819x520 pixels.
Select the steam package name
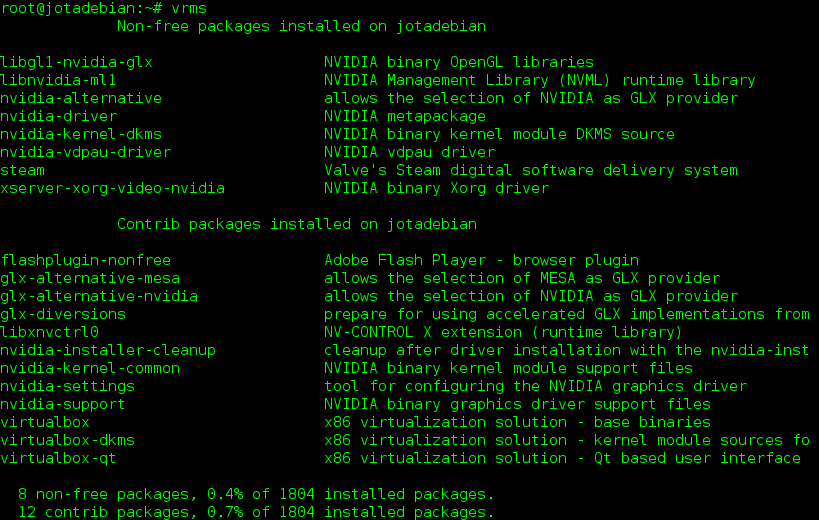22,170
